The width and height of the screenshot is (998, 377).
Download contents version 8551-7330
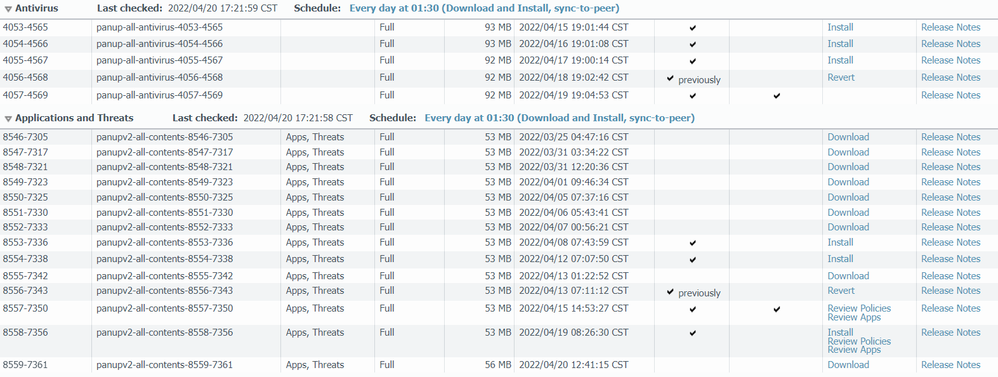(x=848, y=213)
